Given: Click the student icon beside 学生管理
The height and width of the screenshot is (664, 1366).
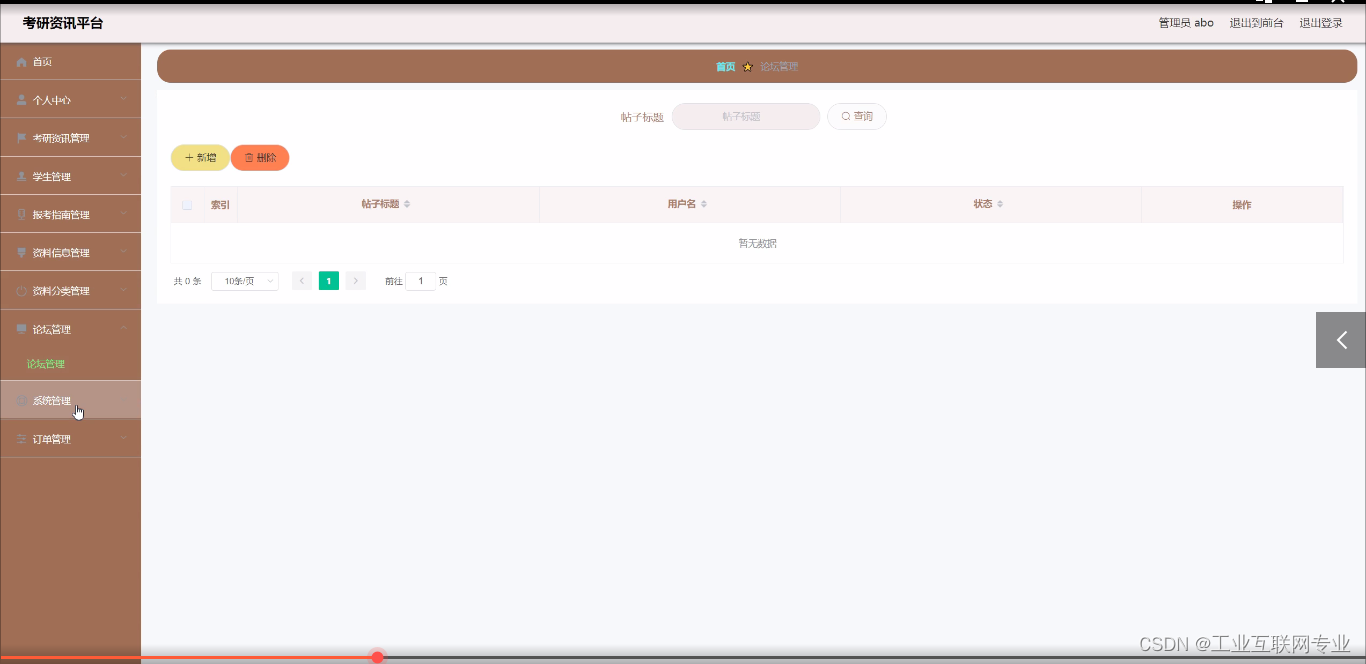Looking at the screenshot, I should tap(21, 175).
